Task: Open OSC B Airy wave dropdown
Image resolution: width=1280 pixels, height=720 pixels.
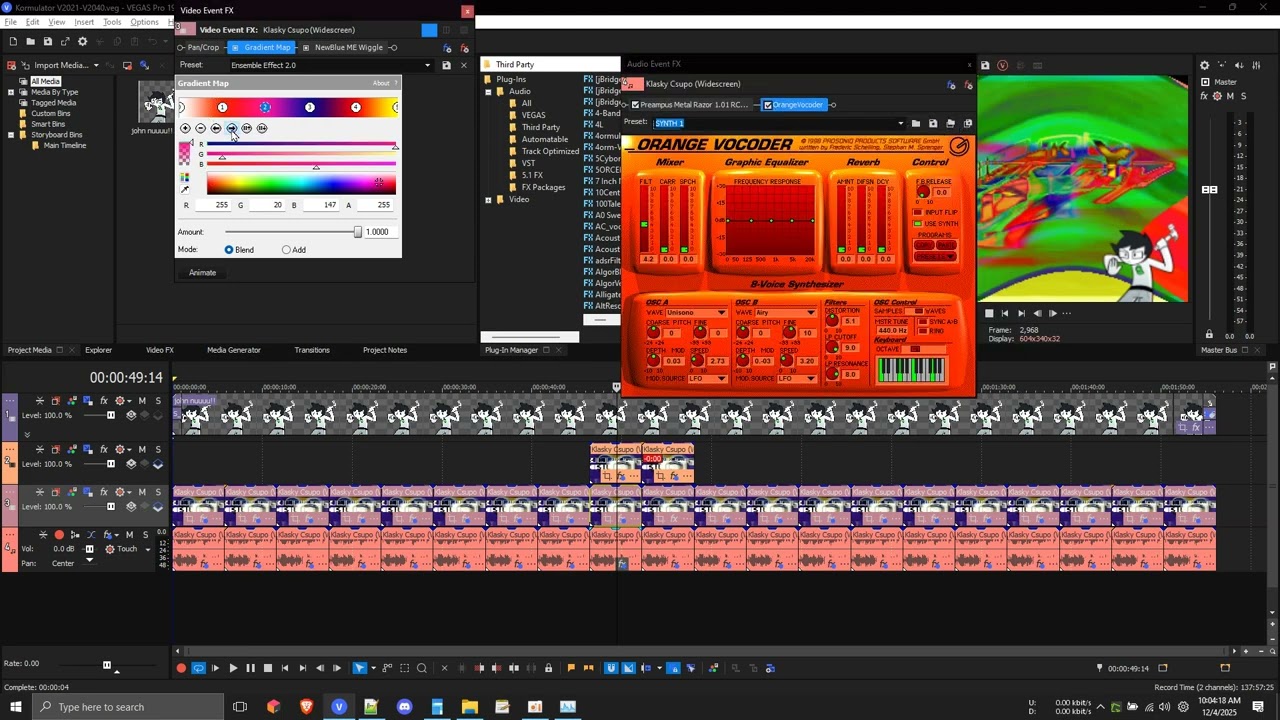Action: (x=811, y=313)
